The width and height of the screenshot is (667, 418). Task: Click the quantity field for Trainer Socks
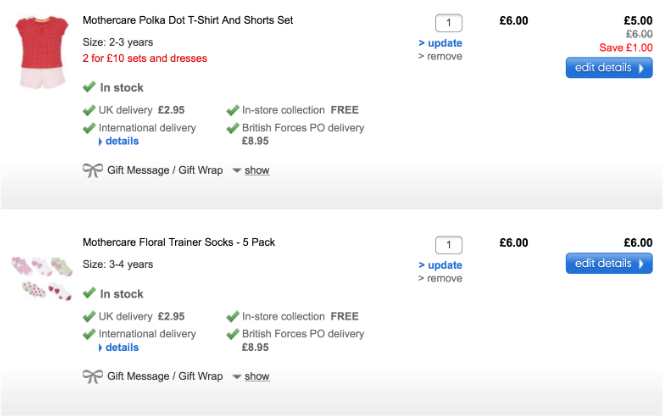[449, 245]
